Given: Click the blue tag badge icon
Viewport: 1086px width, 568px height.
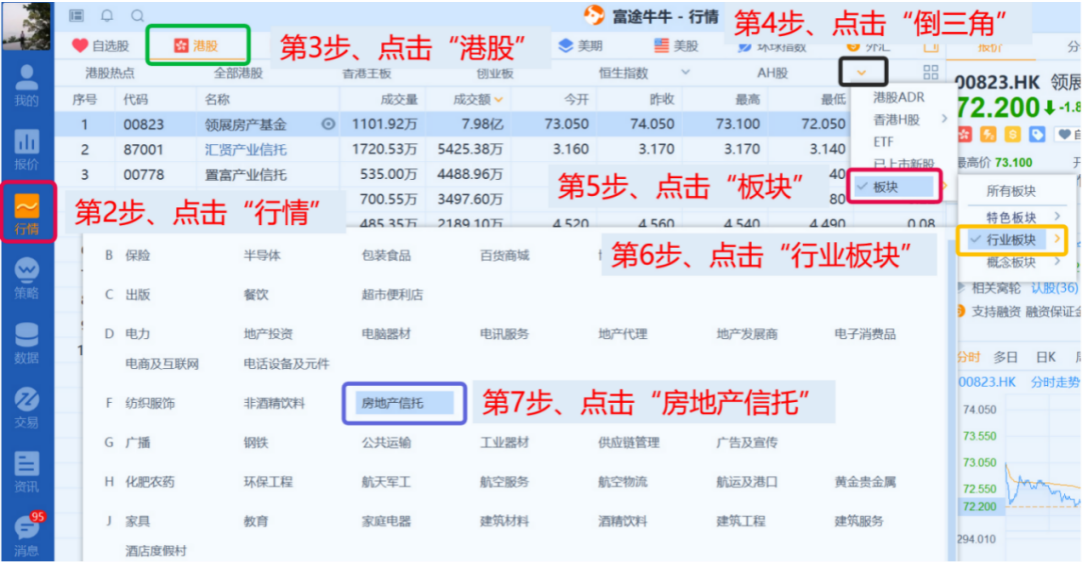Looking at the screenshot, I should (x=1037, y=134).
